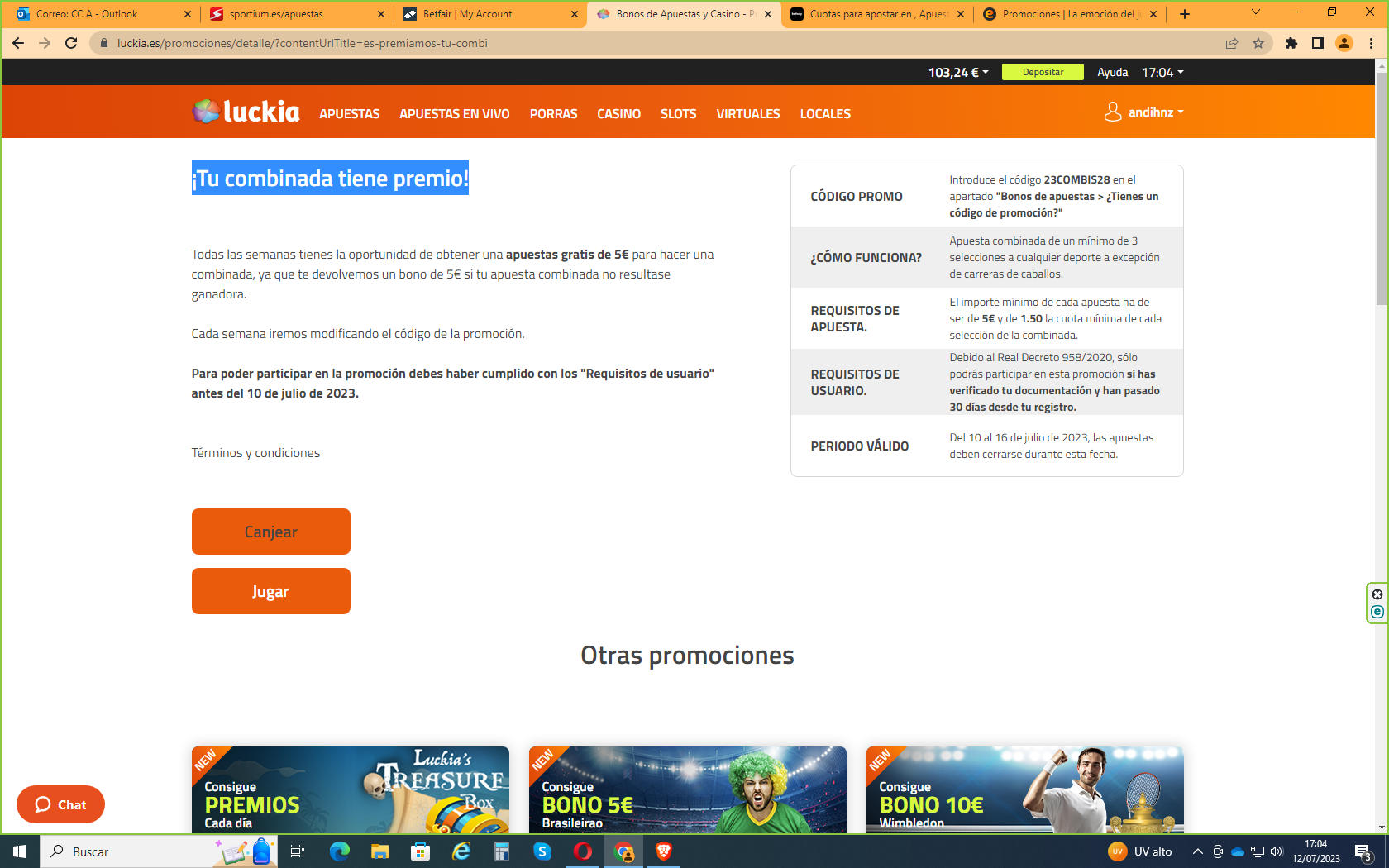Expand the balance 103,24 € dropdown
The height and width of the screenshot is (868, 1389).
[x=958, y=72]
